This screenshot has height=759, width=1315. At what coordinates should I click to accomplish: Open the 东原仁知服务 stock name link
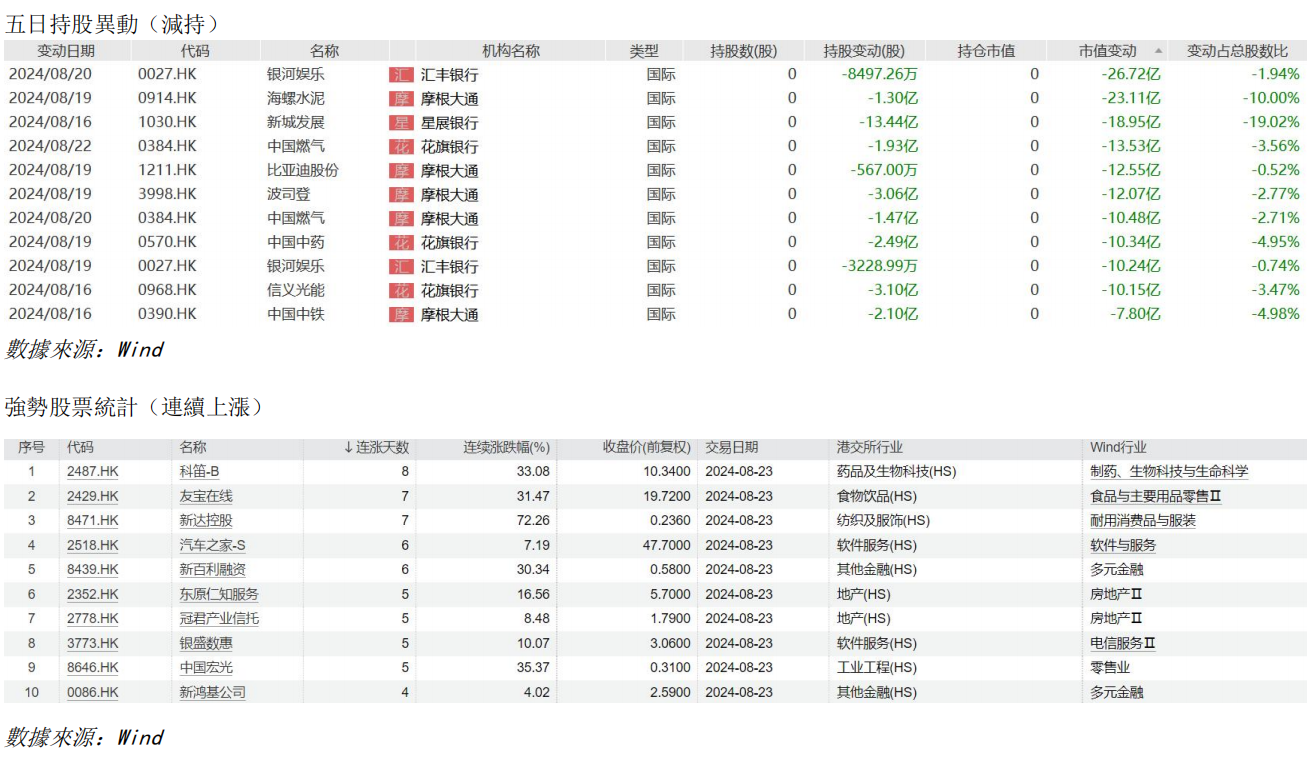[219, 594]
